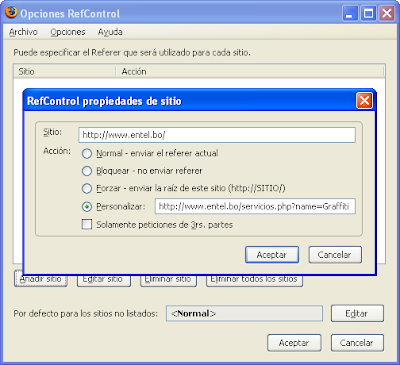Click Editar button for default sites
Screen dimensions: 400x365
point(357,313)
